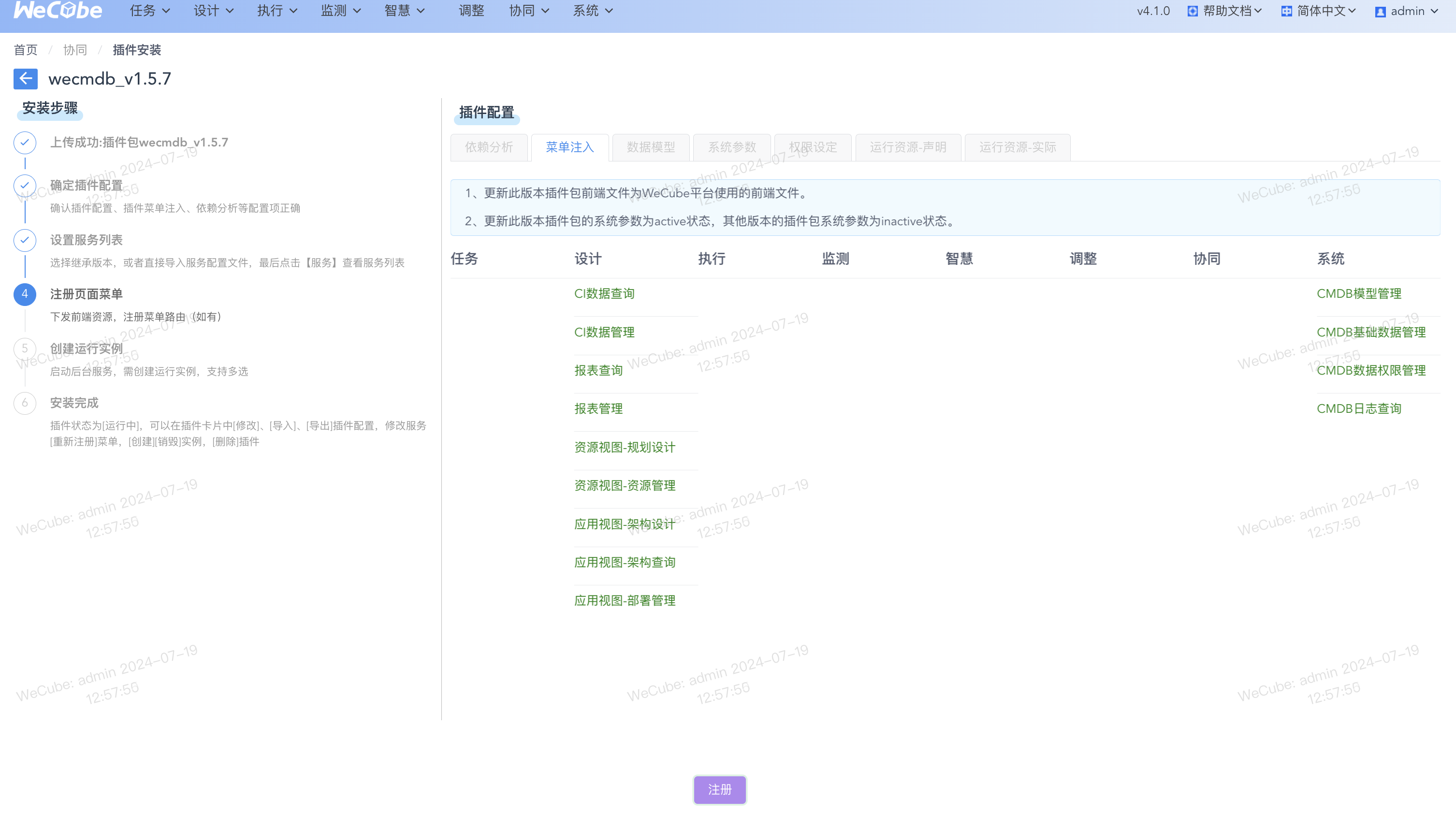
Task: Expand the 智慧 top menu
Action: [x=404, y=11]
